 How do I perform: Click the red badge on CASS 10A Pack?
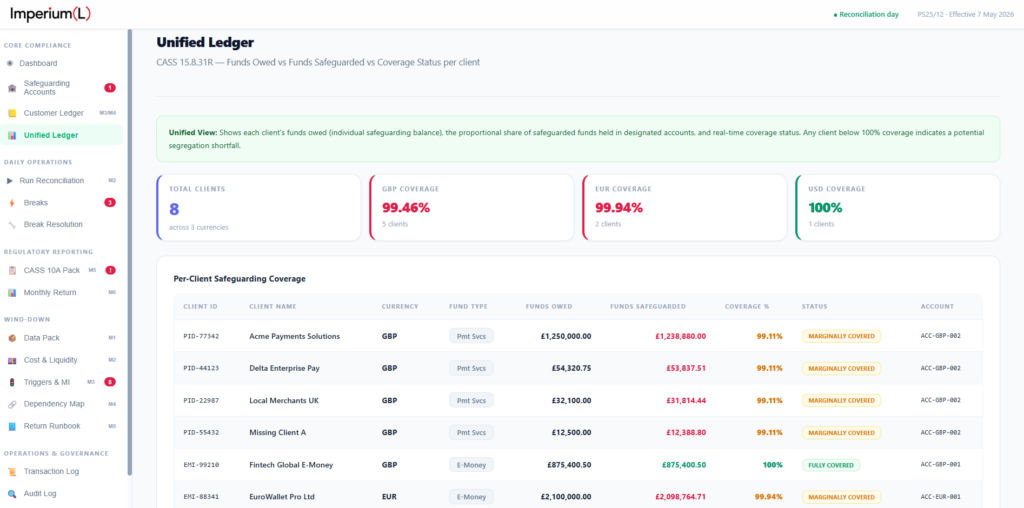[110, 270]
